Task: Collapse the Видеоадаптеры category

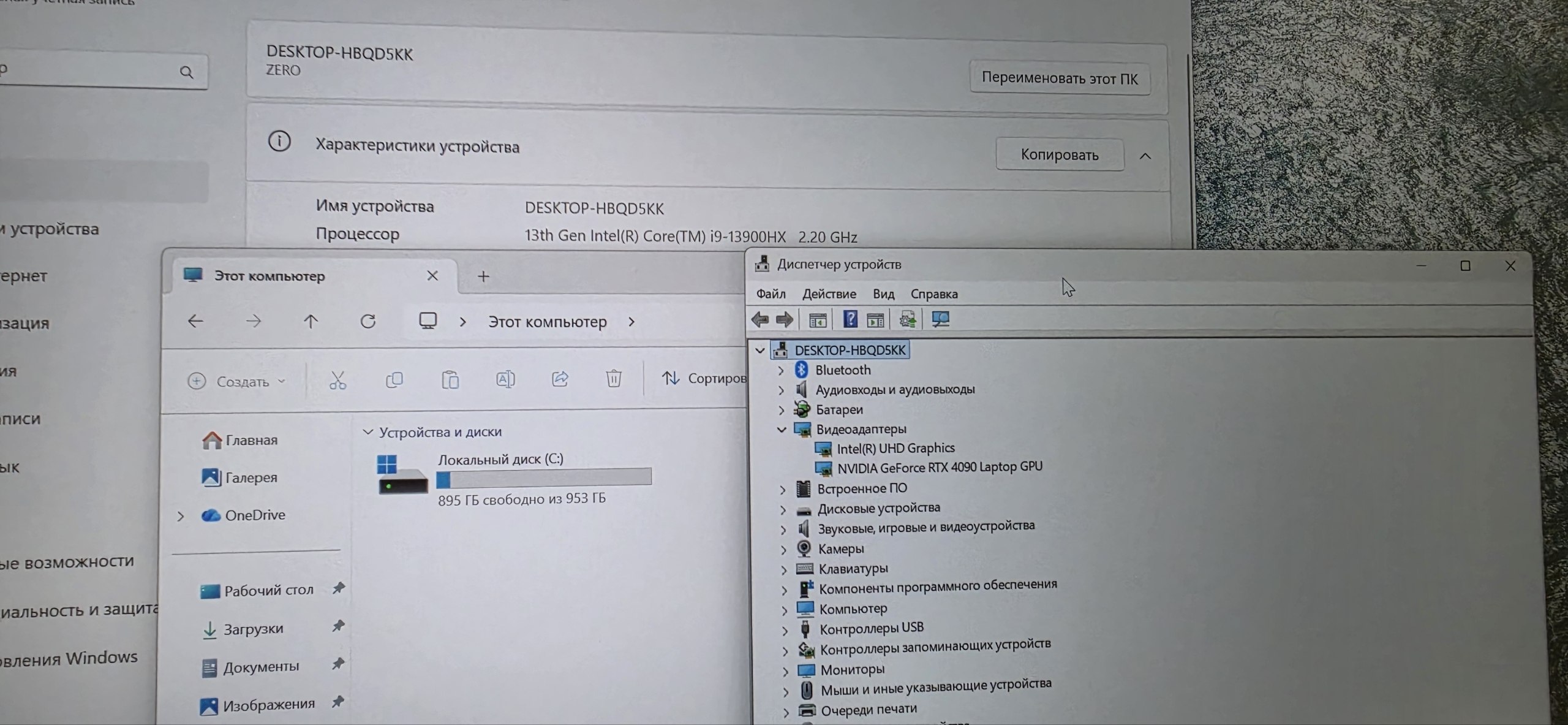Action: [782, 429]
